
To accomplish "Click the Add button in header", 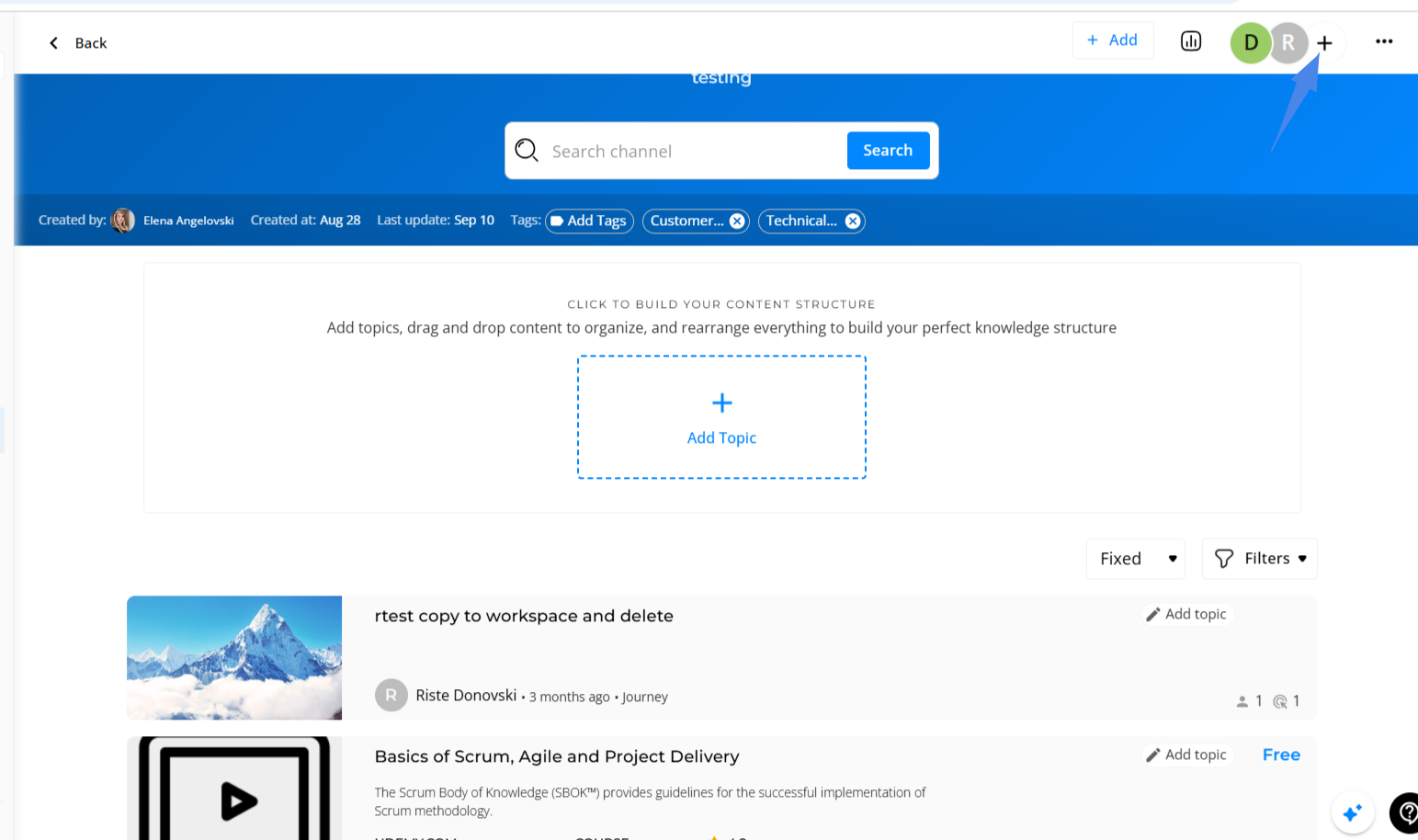I will (1112, 40).
